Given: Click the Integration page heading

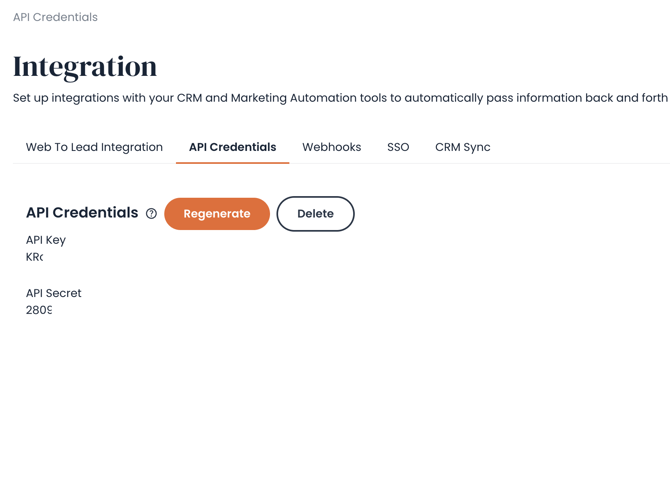Looking at the screenshot, I should coord(85,67).
